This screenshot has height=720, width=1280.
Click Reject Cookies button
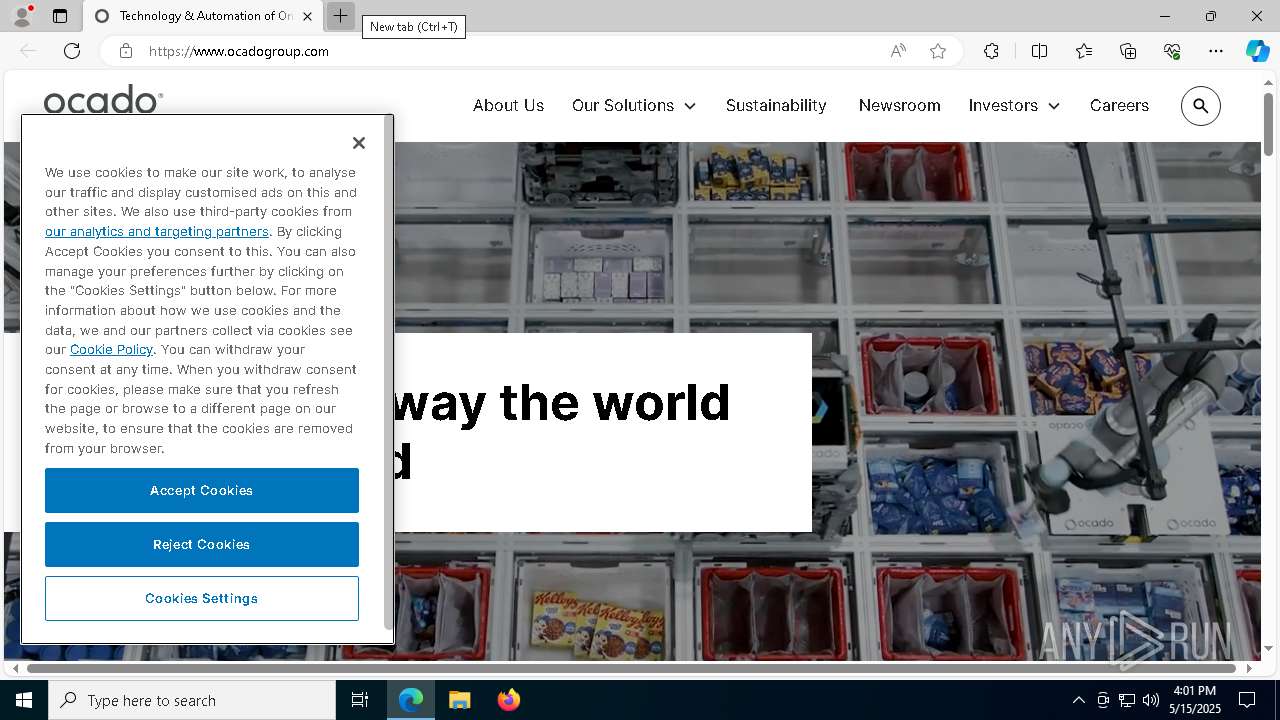pos(202,544)
